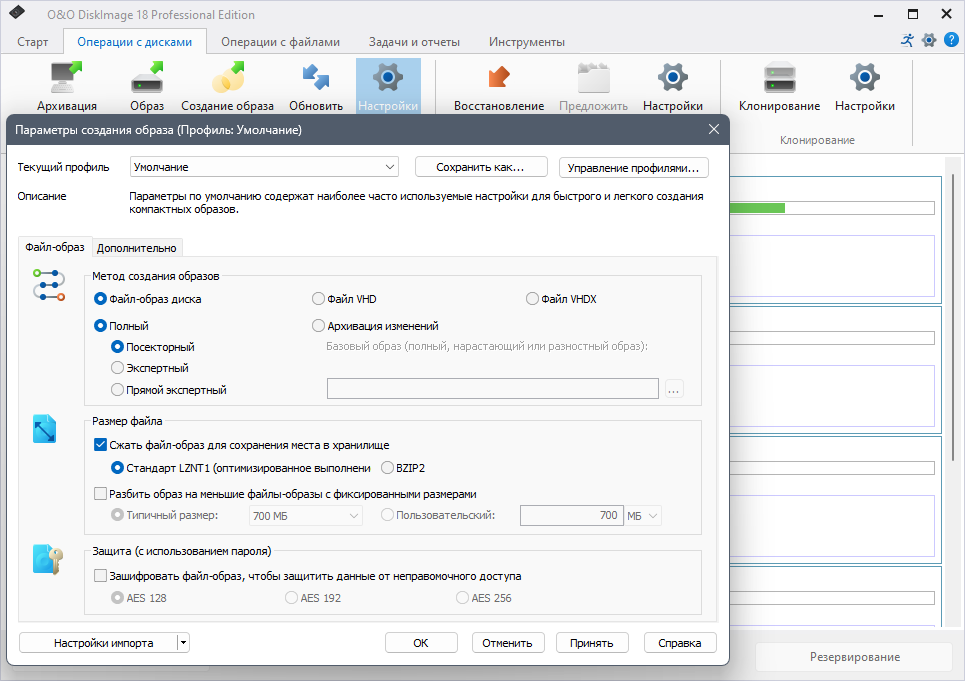Open the Образ drive icon
Viewport: 965px width, 681px height.
tap(147, 78)
